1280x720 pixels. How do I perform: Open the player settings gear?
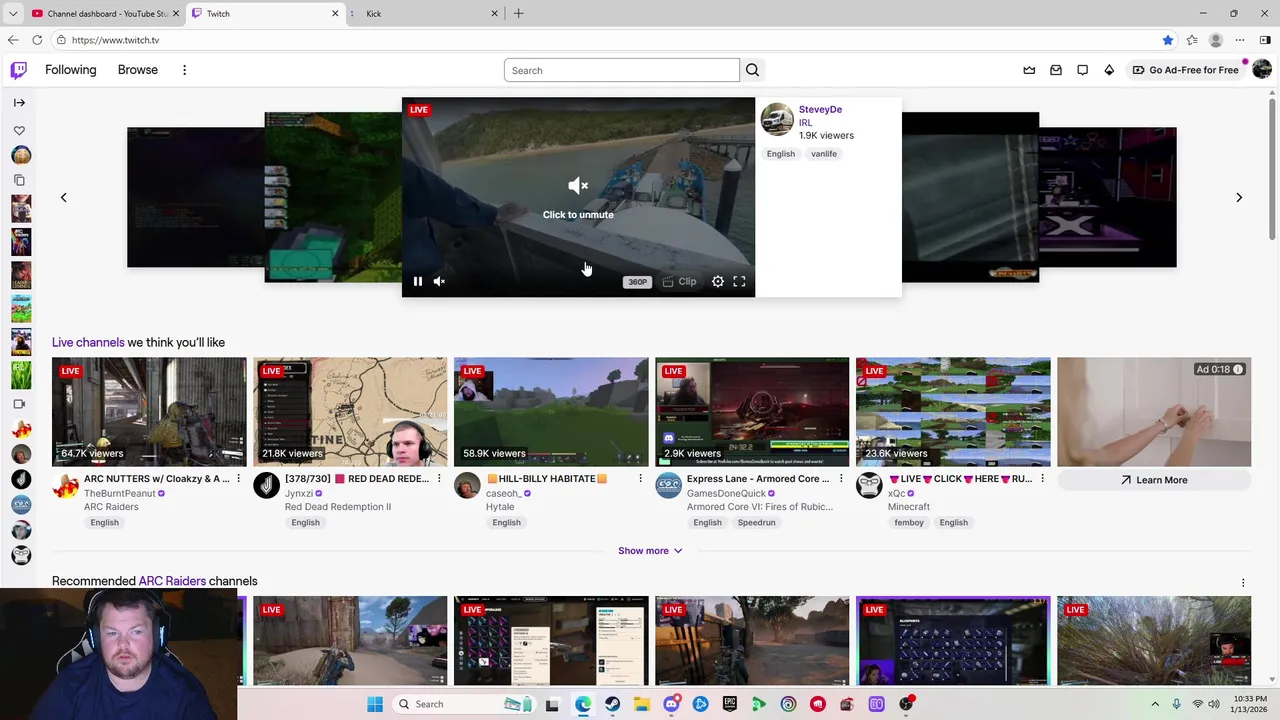click(718, 282)
